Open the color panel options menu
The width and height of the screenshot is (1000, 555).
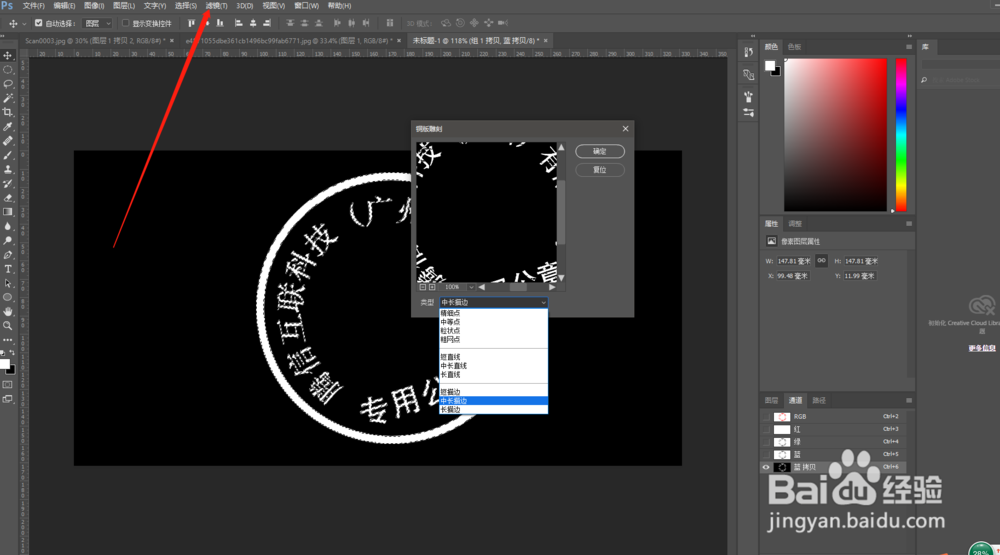(909, 47)
